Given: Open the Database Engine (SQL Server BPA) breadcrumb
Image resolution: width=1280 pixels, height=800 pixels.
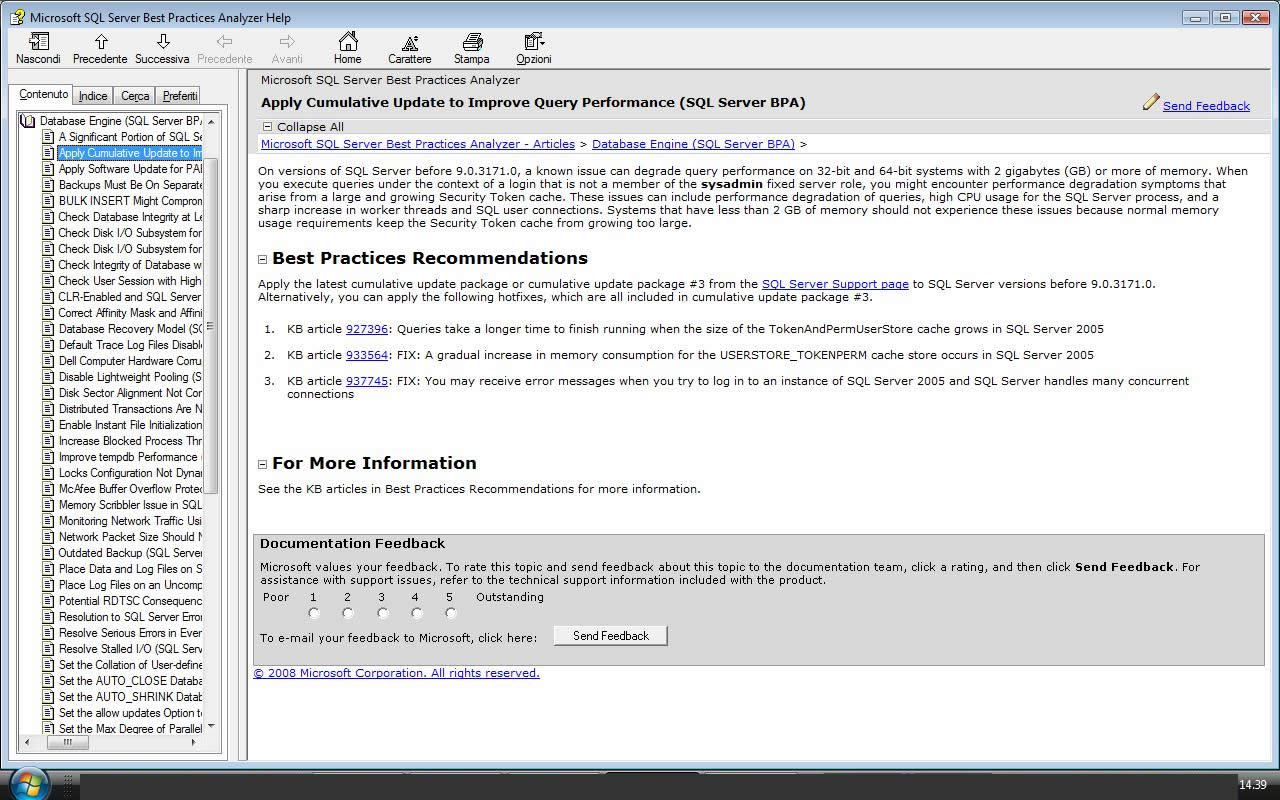Looking at the screenshot, I should [x=693, y=144].
